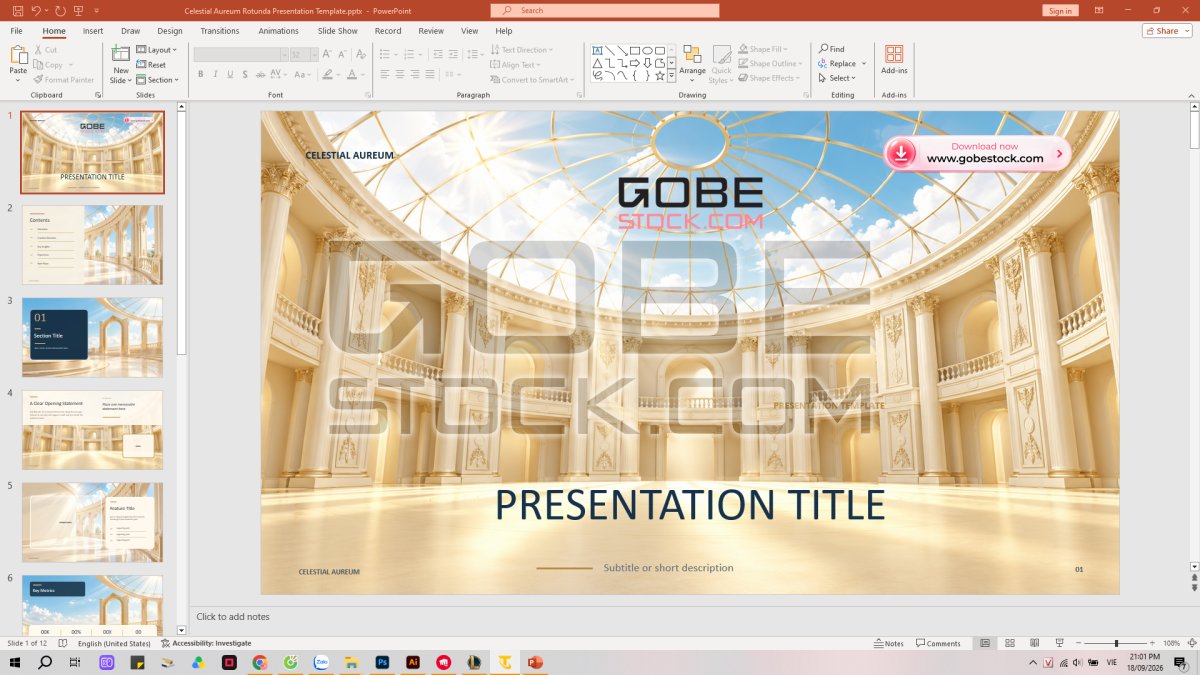Switch to the Insert tab

coord(93,31)
